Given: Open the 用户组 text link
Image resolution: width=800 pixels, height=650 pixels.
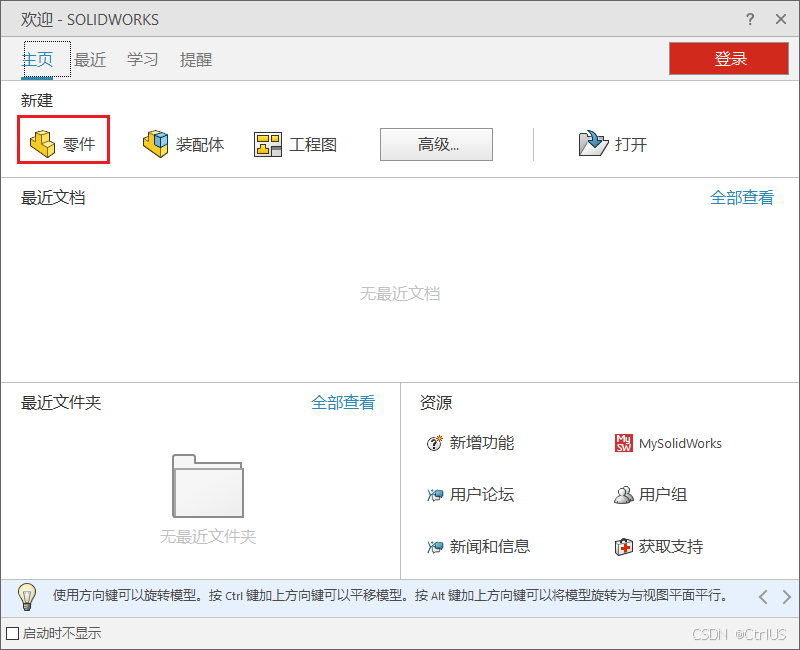Looking at the screenshot, I should [x=663, y=495].
